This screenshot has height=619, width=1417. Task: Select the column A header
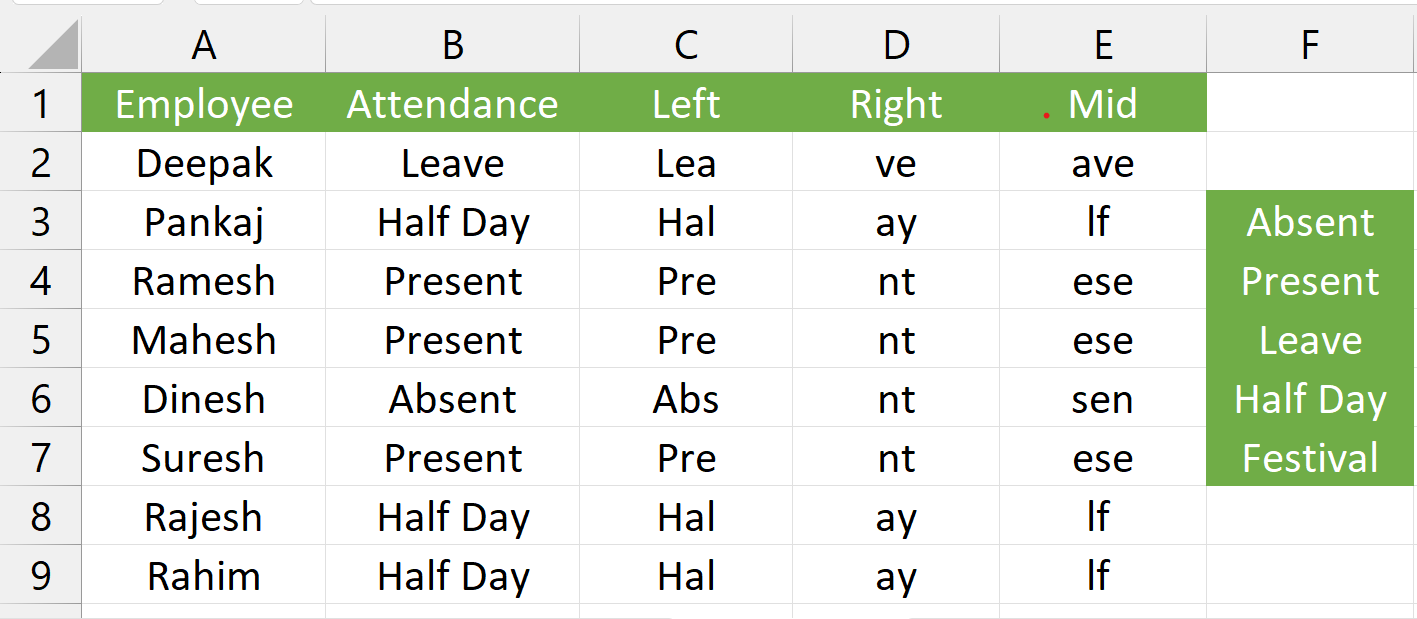click(204, 45)
